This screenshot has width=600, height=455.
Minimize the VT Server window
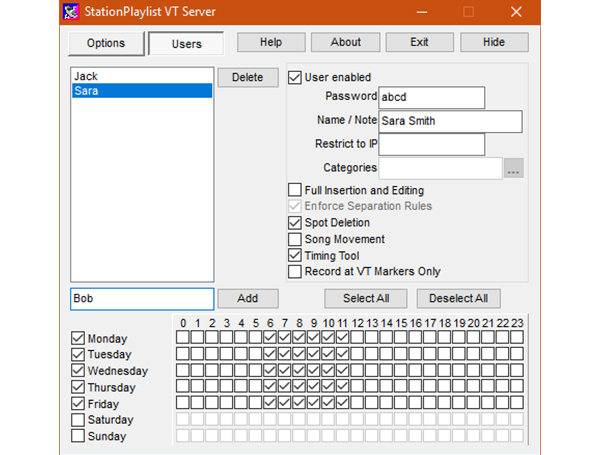click(x=422, y=12)
